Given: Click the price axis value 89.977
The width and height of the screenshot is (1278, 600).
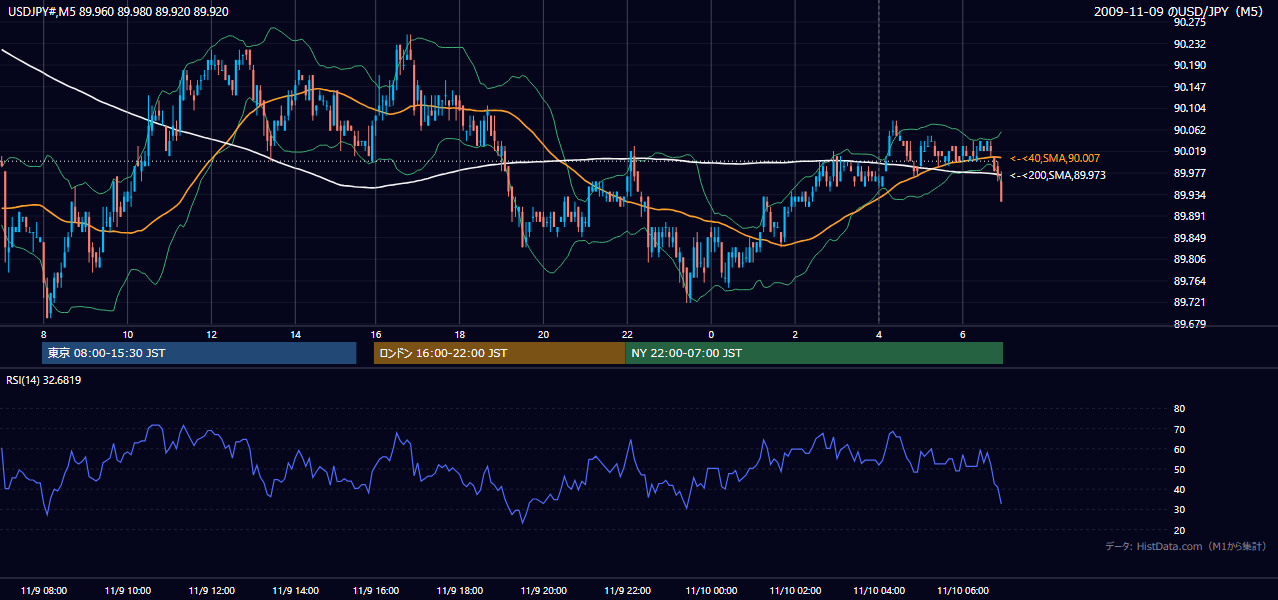Looking at the screenshot, I should click(1189, 173).
